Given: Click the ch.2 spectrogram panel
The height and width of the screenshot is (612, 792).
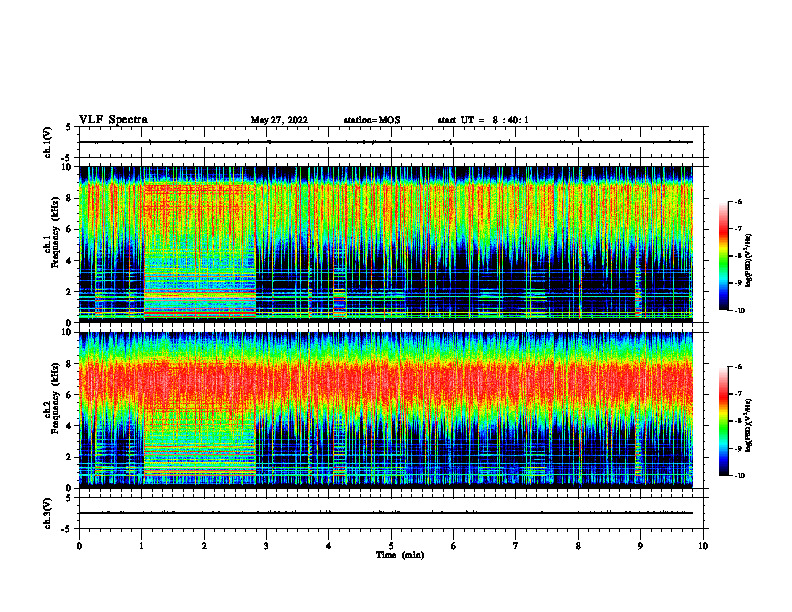Looking at the screenshot, I should [x=386, y=410].
